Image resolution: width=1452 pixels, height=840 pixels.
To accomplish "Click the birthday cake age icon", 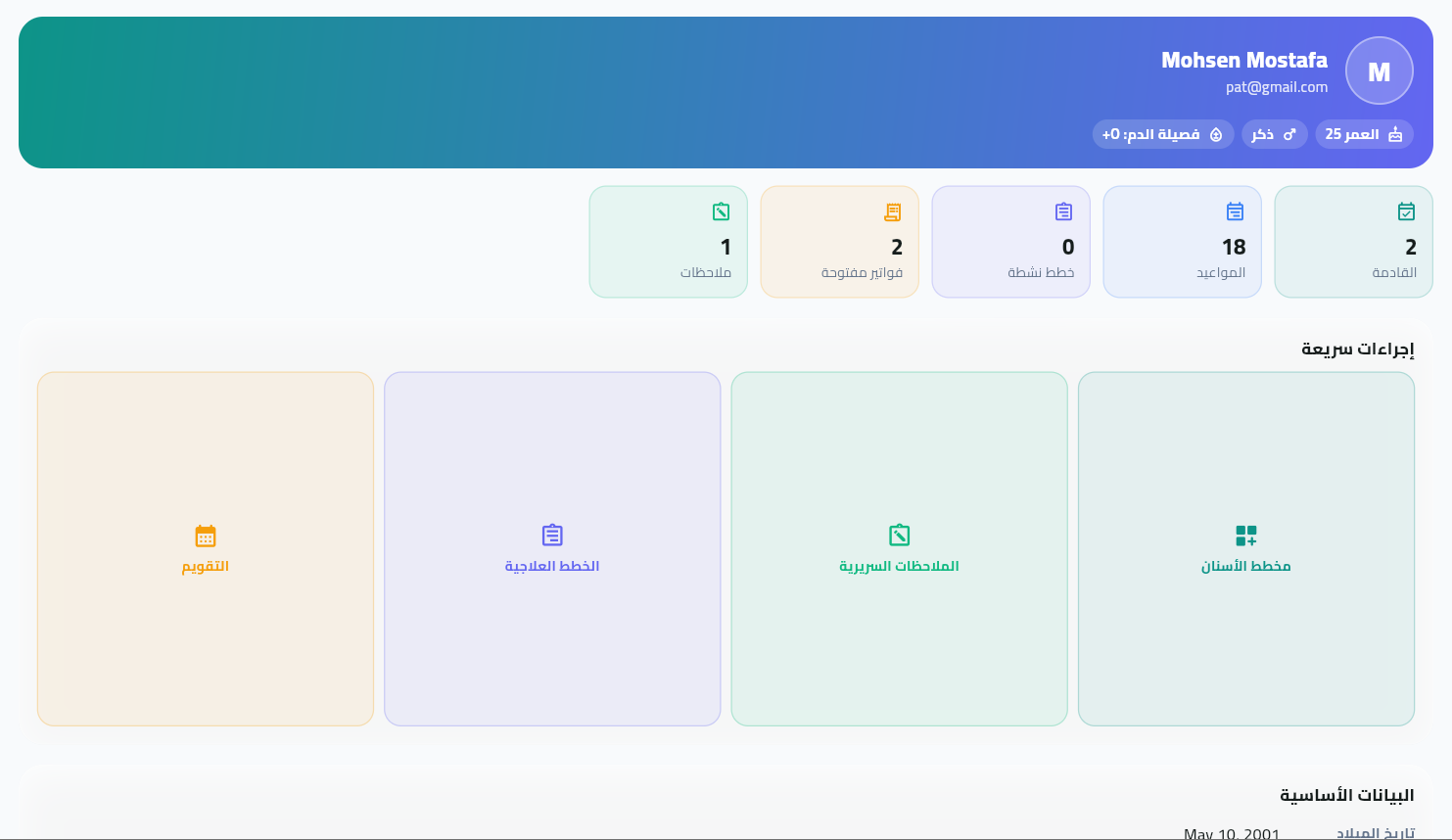I will click(1395, 134).
